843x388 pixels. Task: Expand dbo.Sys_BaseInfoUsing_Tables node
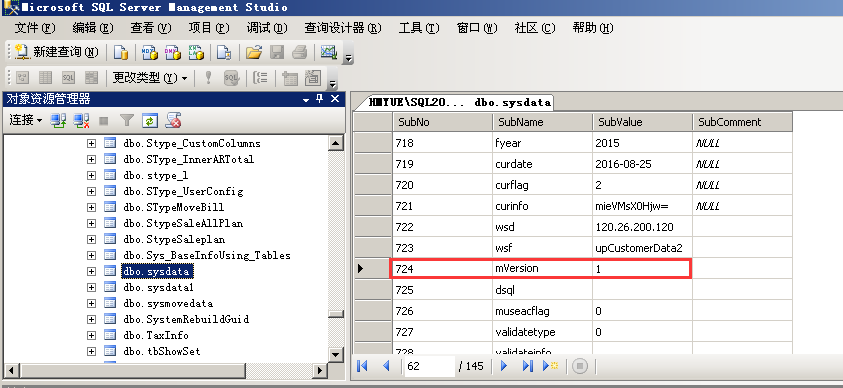click(91, 255)
